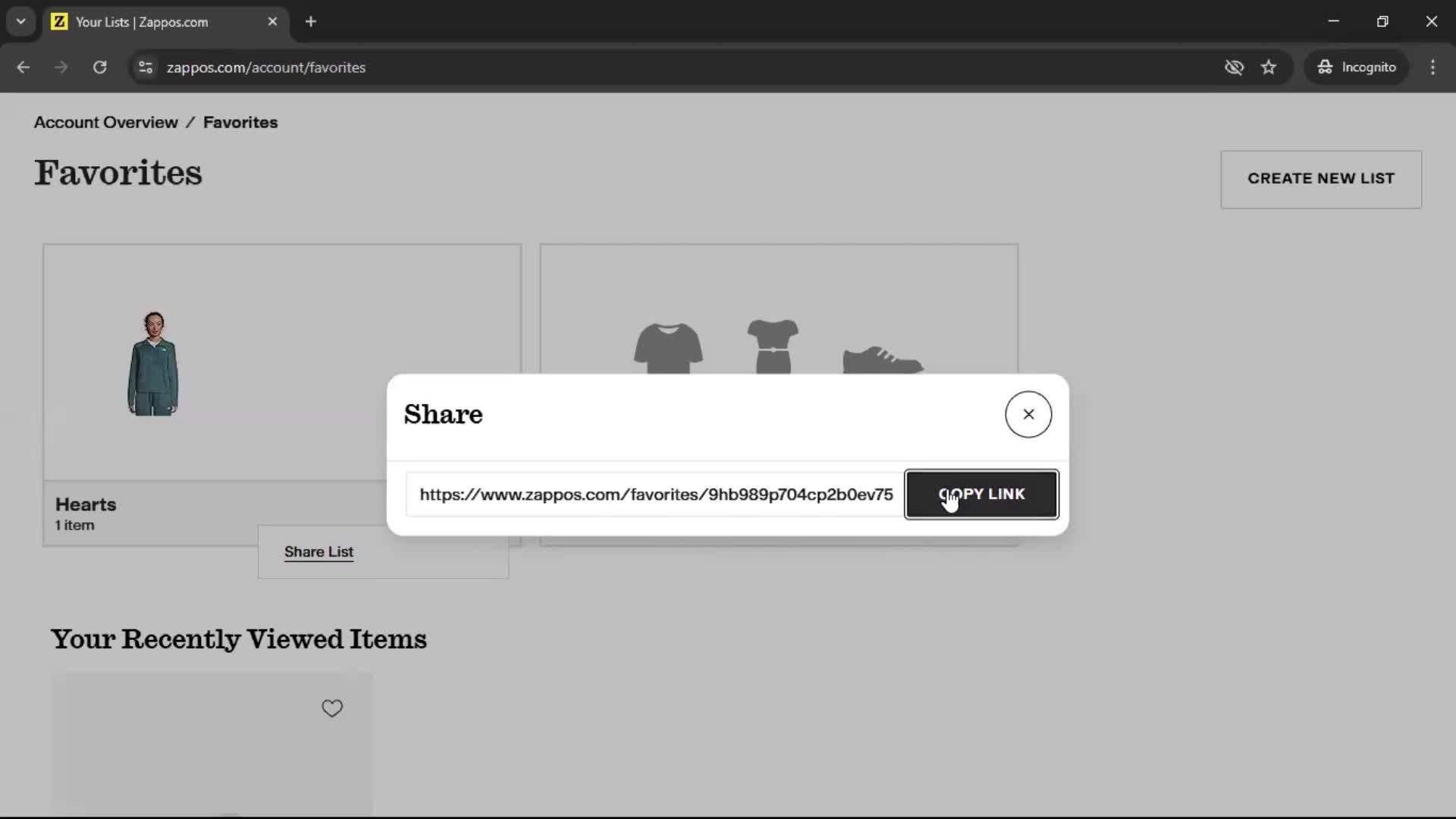1456x819 pixels.
Task: Click the shoe placeholder icon
Action: pyautogui.click(x=883, y=359)
